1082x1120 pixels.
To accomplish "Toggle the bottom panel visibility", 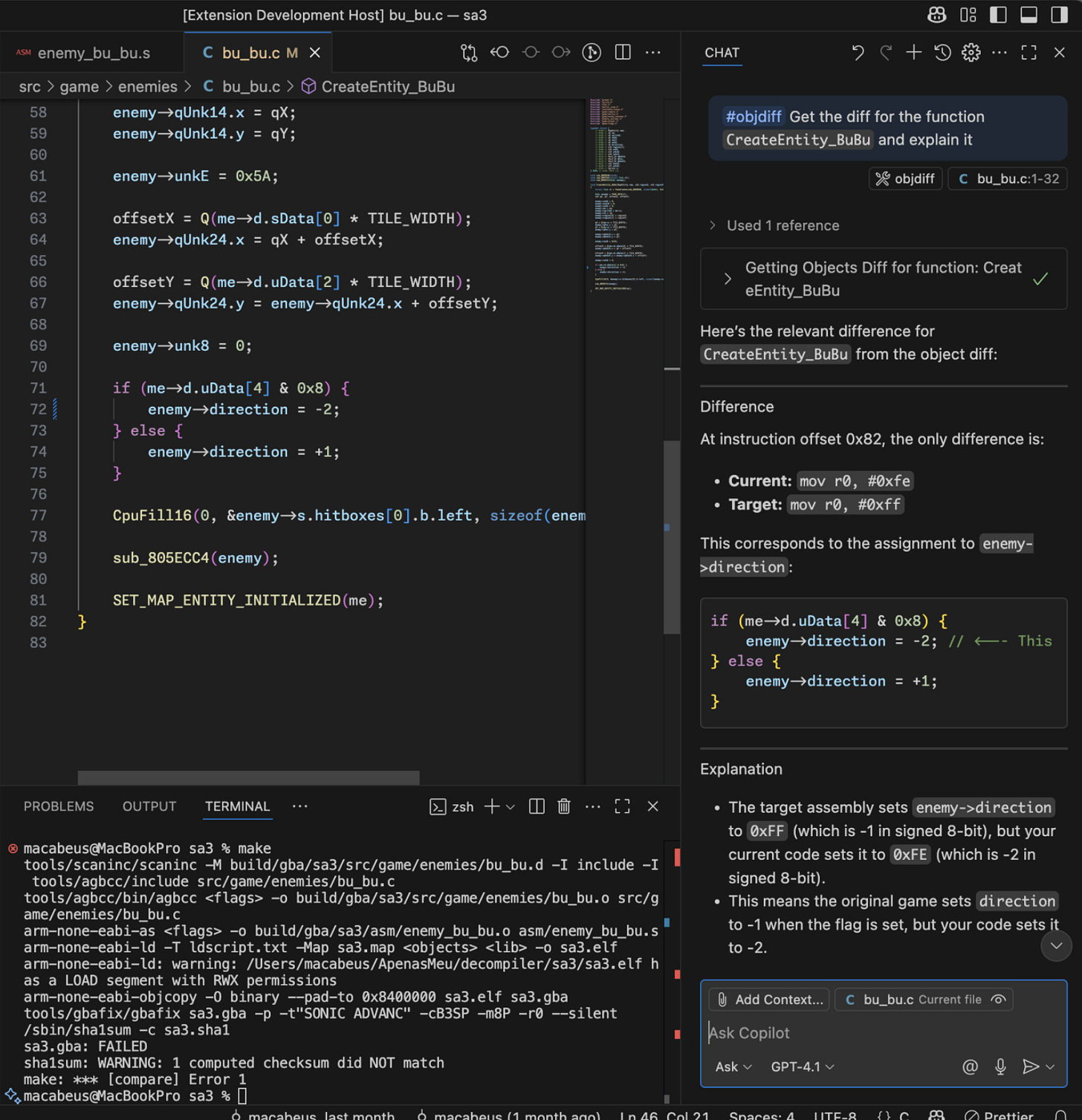I will [x=1028, y=15].
